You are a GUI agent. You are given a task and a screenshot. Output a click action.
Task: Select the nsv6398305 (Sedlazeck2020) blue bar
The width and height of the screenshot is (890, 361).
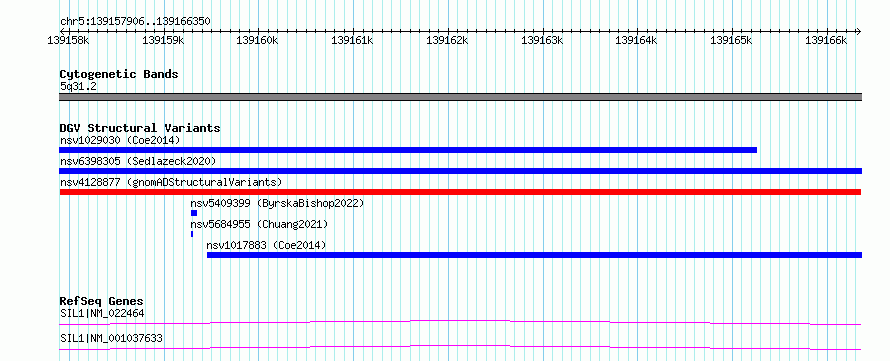[460, 171]
